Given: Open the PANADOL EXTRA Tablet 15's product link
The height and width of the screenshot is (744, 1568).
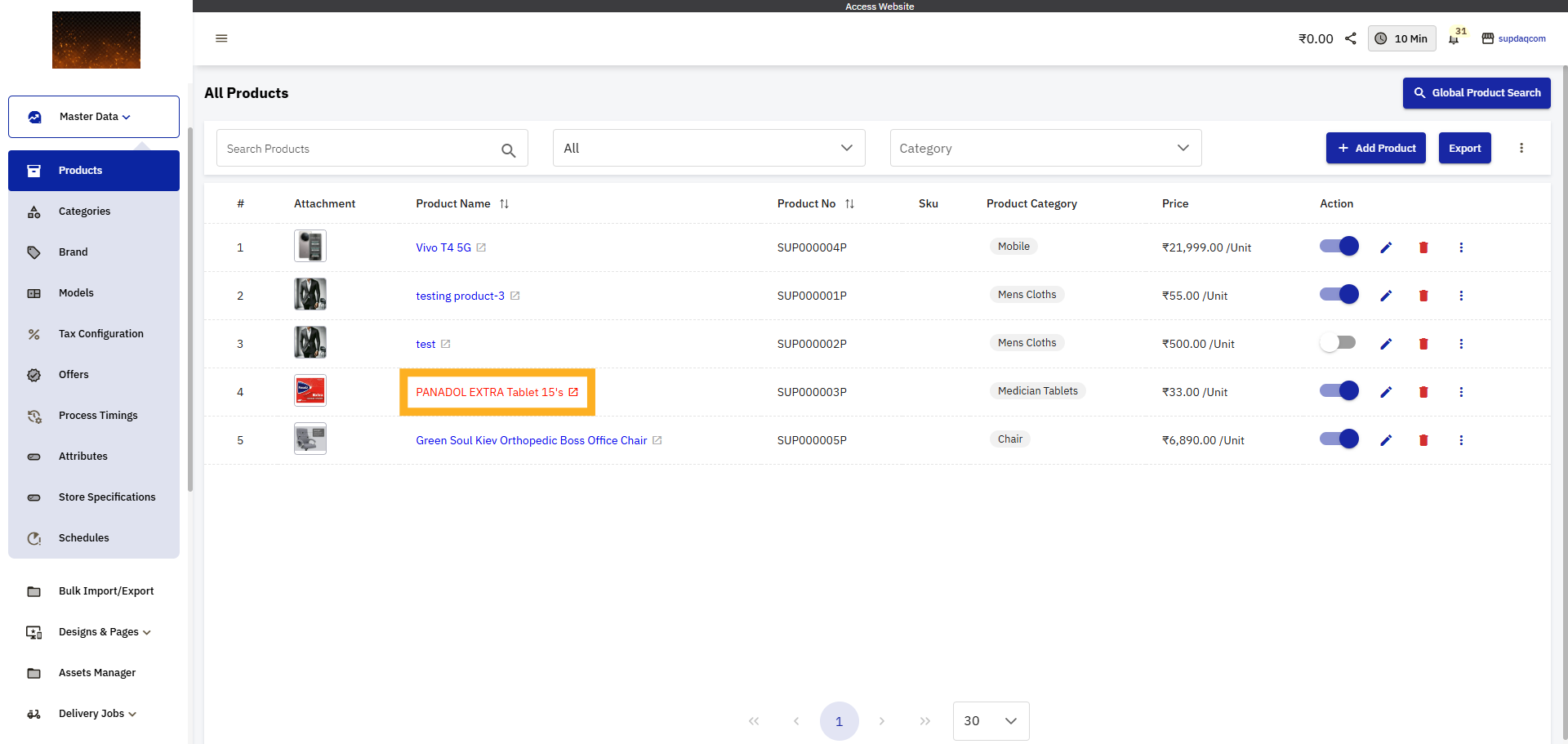Looking at the screenshot, I should click(490, 392).
